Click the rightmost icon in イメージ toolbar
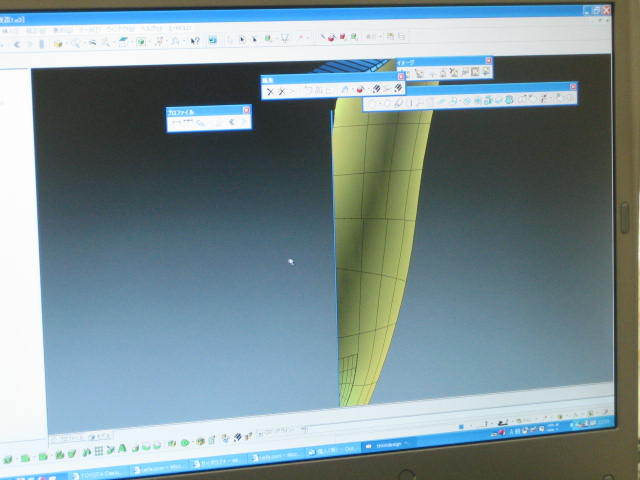 [485, 72]
